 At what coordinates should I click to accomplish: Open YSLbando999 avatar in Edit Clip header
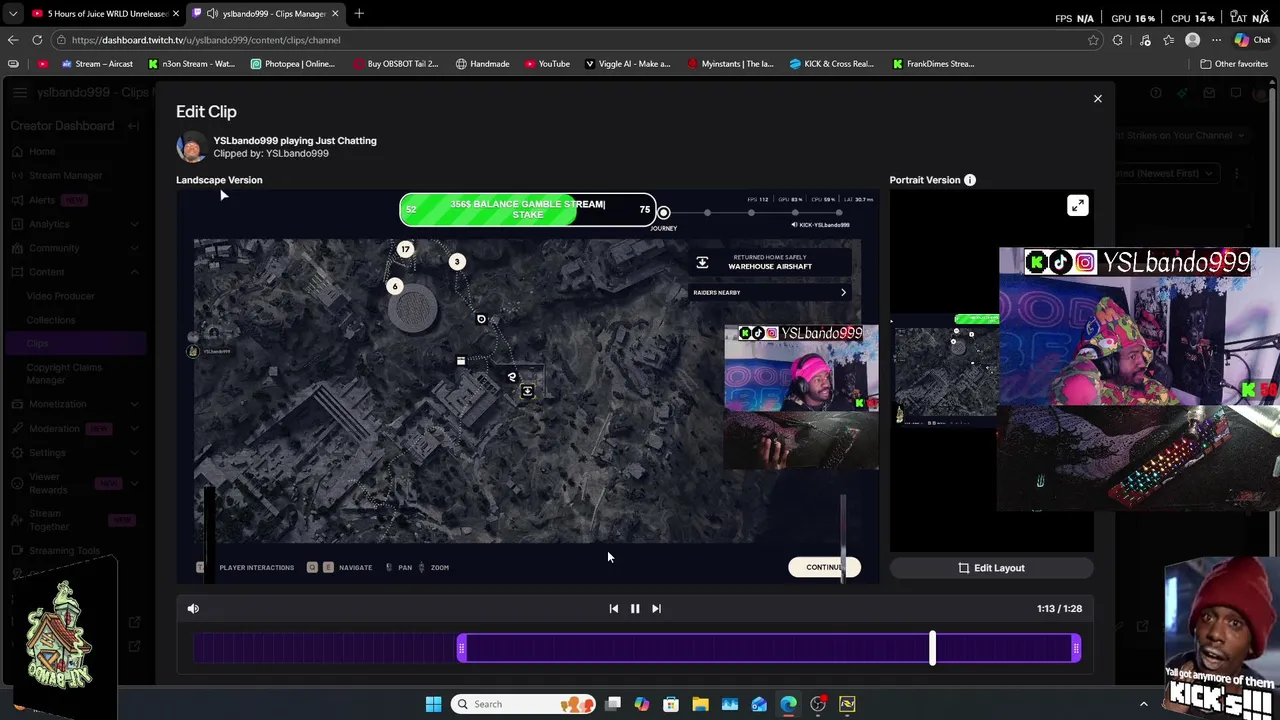coord(190,147)
